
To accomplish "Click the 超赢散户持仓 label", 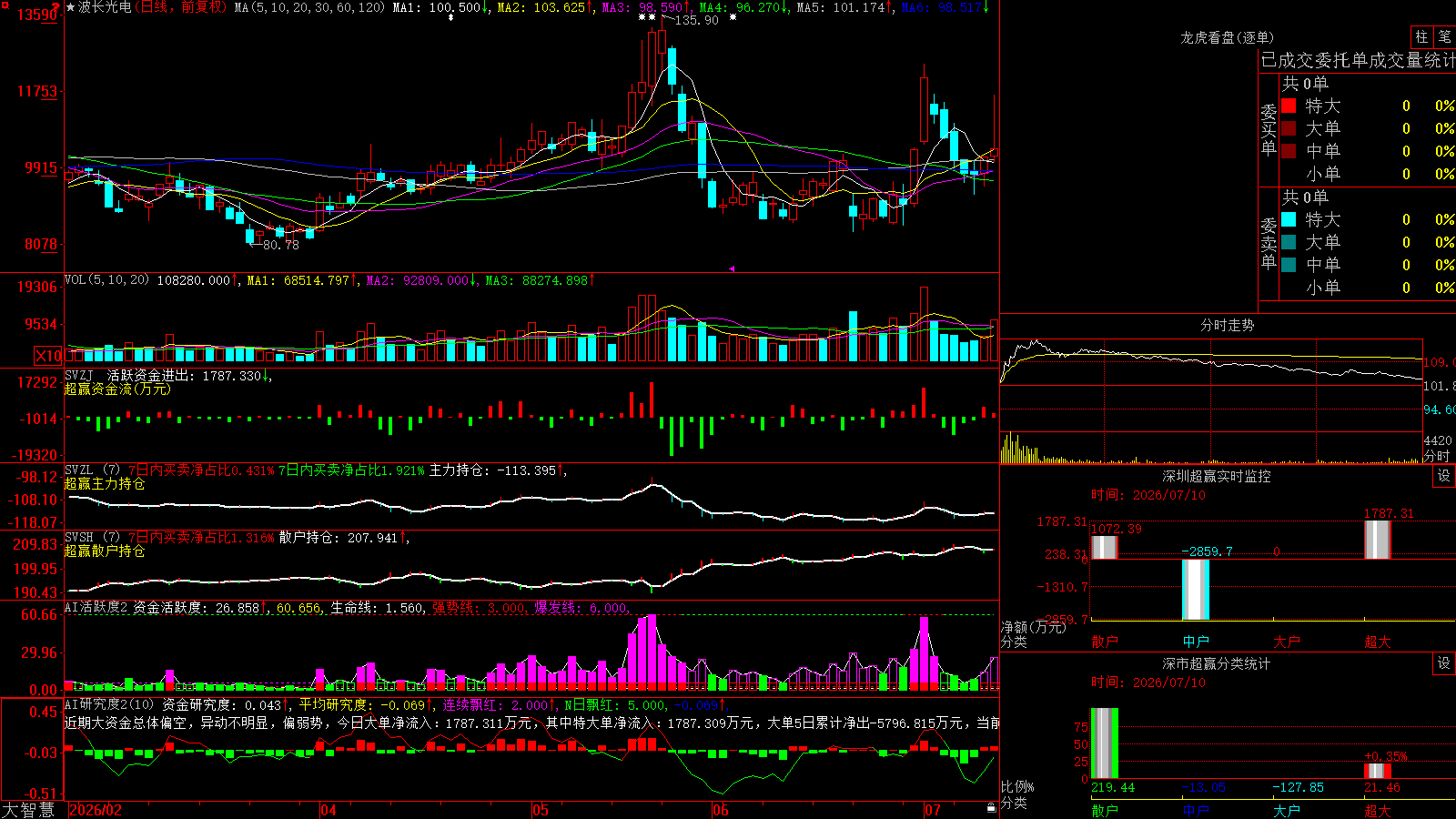I will pos(105,551).
